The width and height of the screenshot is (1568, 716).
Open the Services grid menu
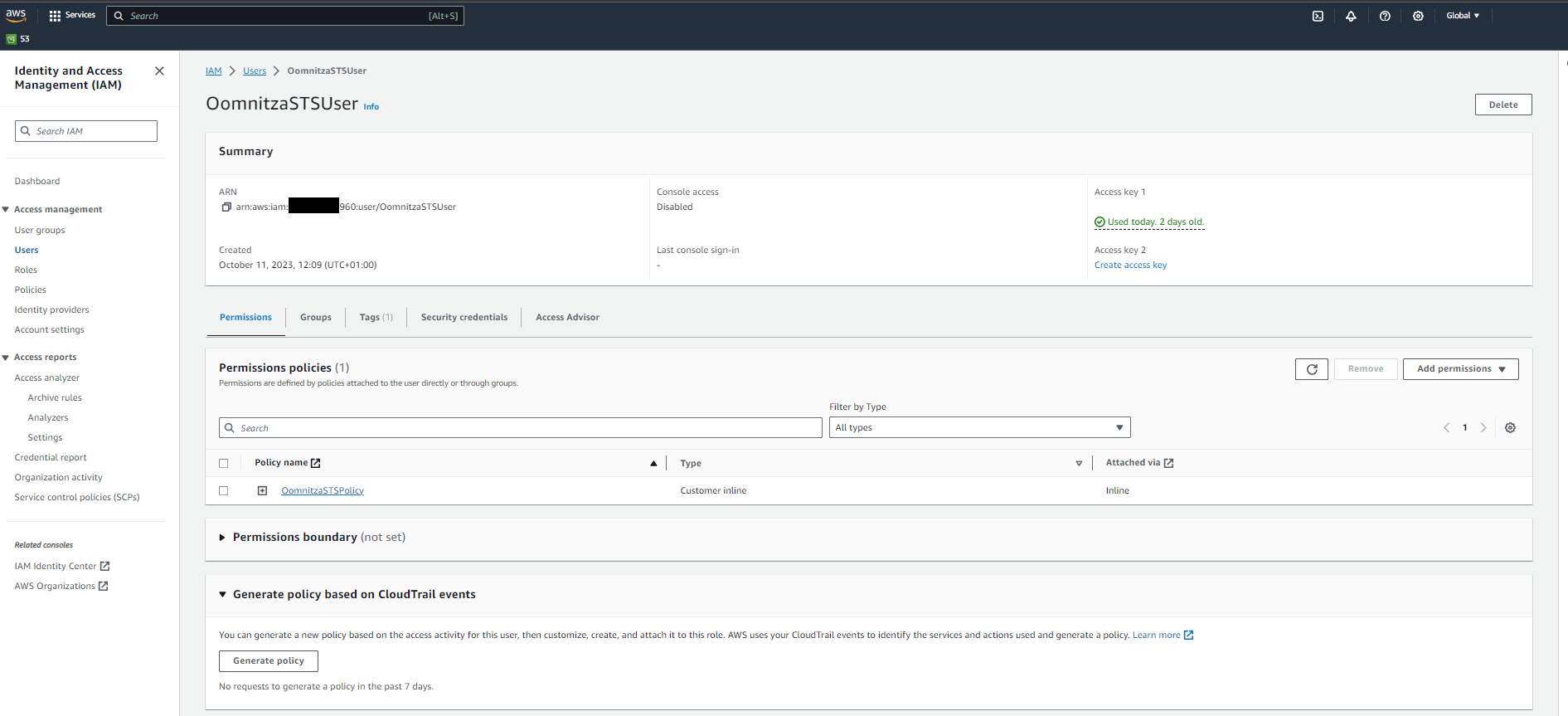pos(72,16)
